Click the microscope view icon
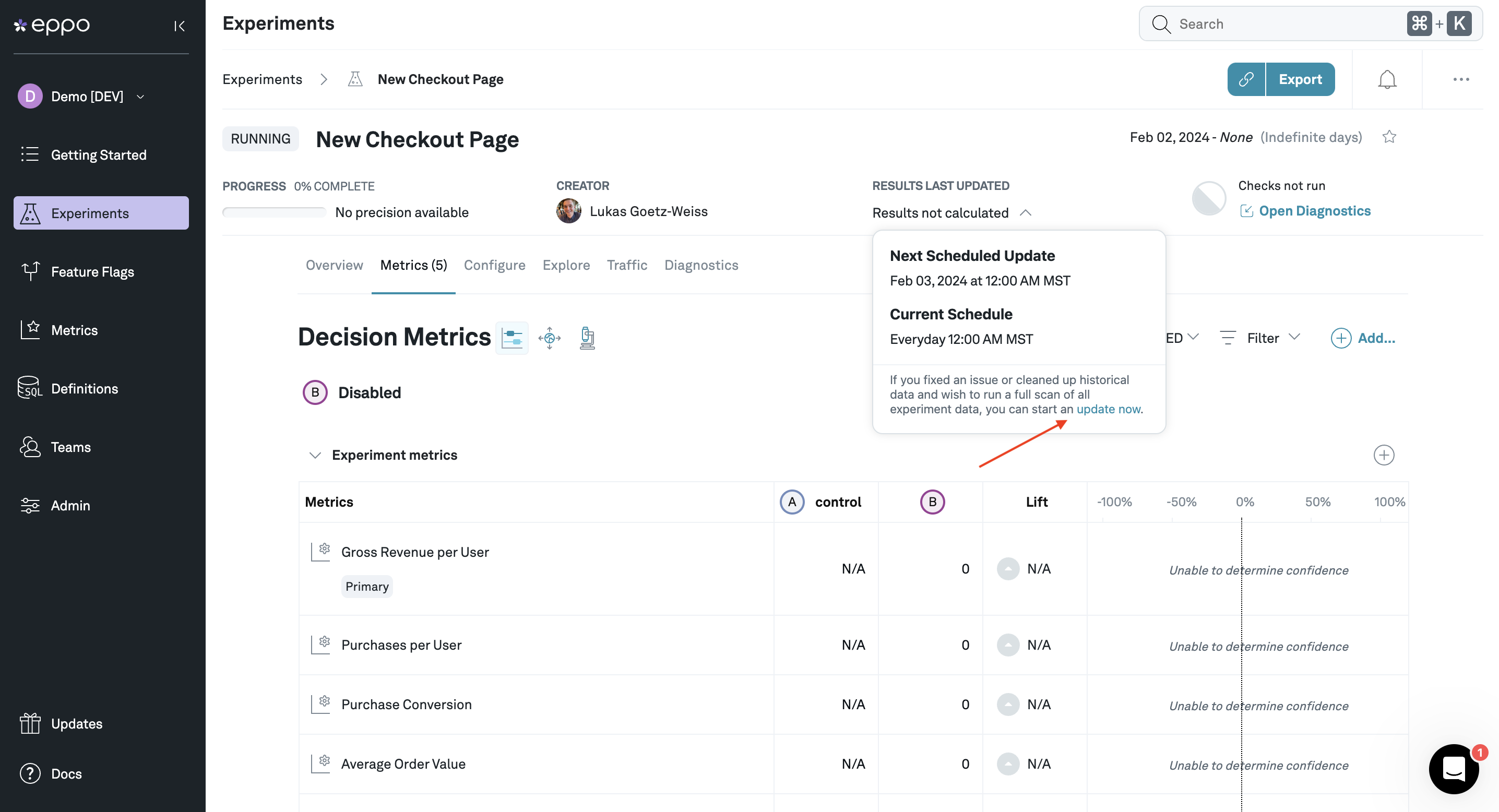 pos(587,338)
